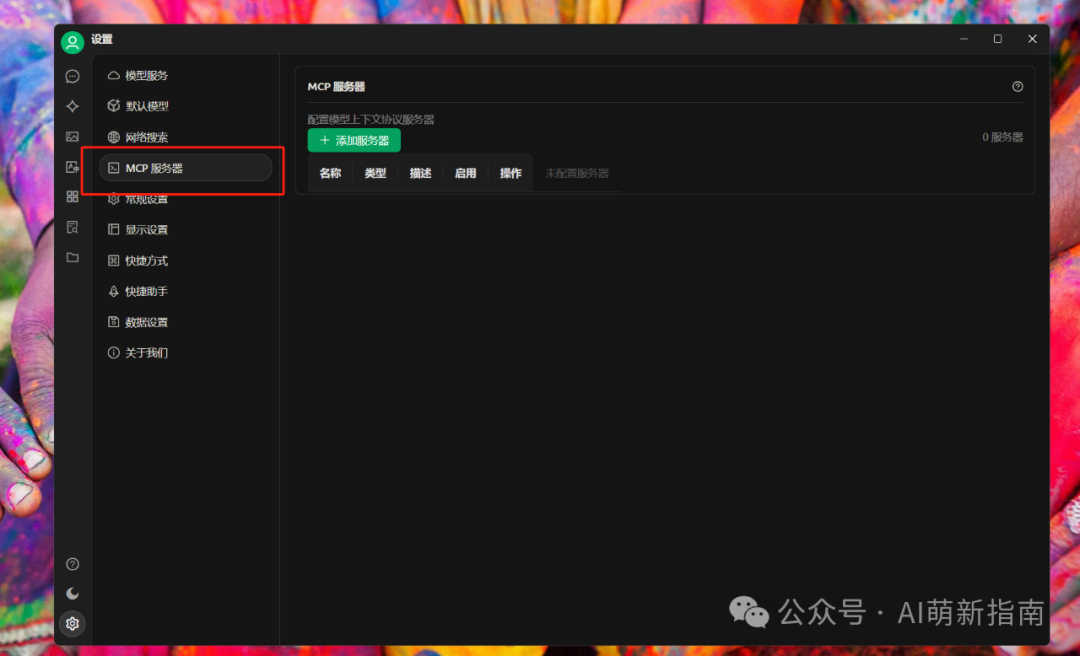This screenshot has height=656, width=1080.
Task: Select 默认模型 in settings sidebar
Action: [x=143, y=106]
